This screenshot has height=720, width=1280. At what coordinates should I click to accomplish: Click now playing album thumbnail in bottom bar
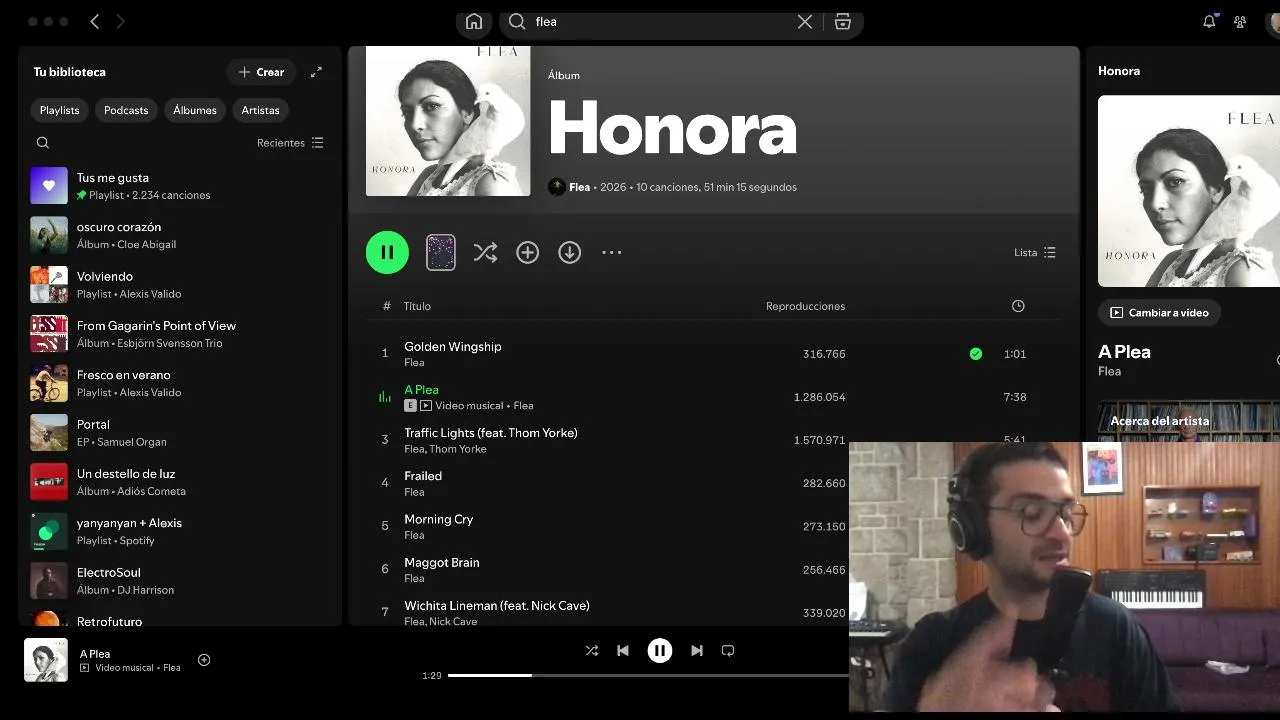pyautogui.click(x=46, y=660)
